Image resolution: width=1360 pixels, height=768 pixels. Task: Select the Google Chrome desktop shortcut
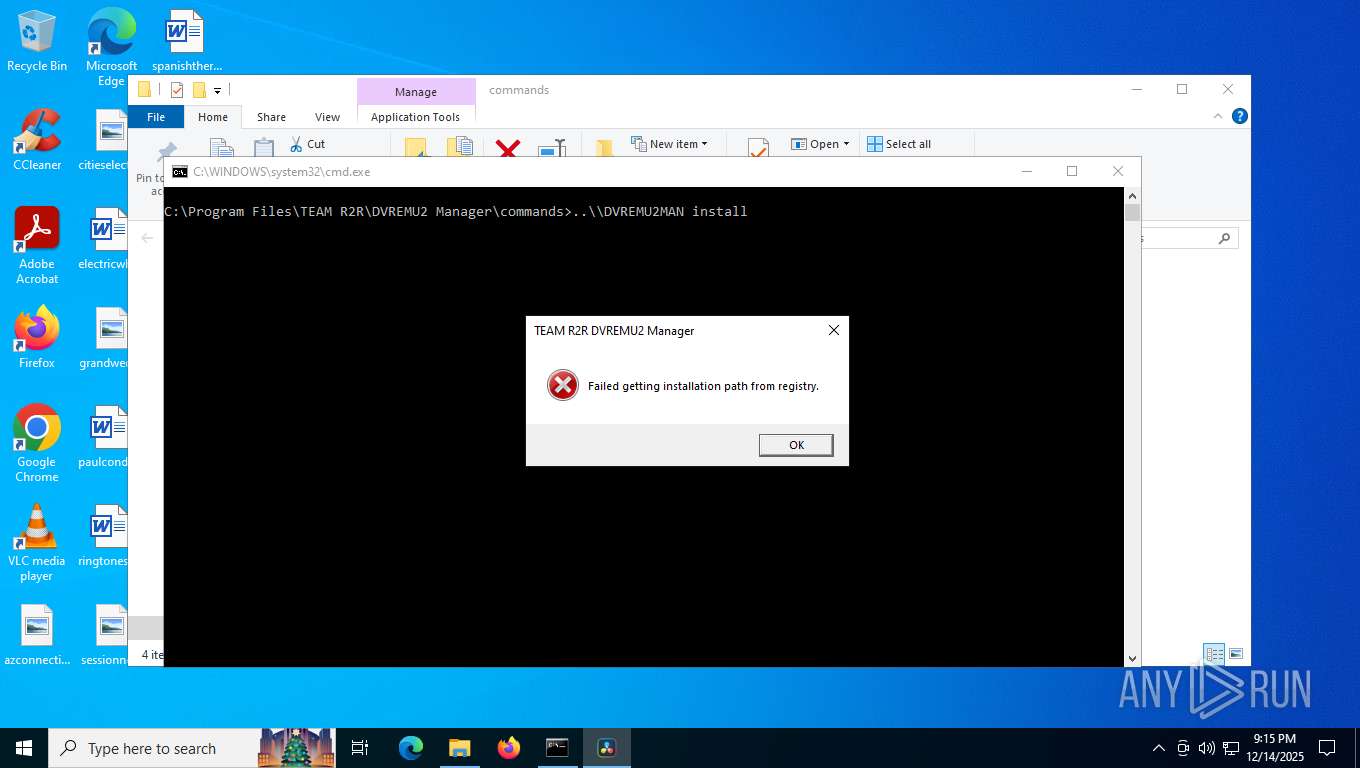point(37,444)
